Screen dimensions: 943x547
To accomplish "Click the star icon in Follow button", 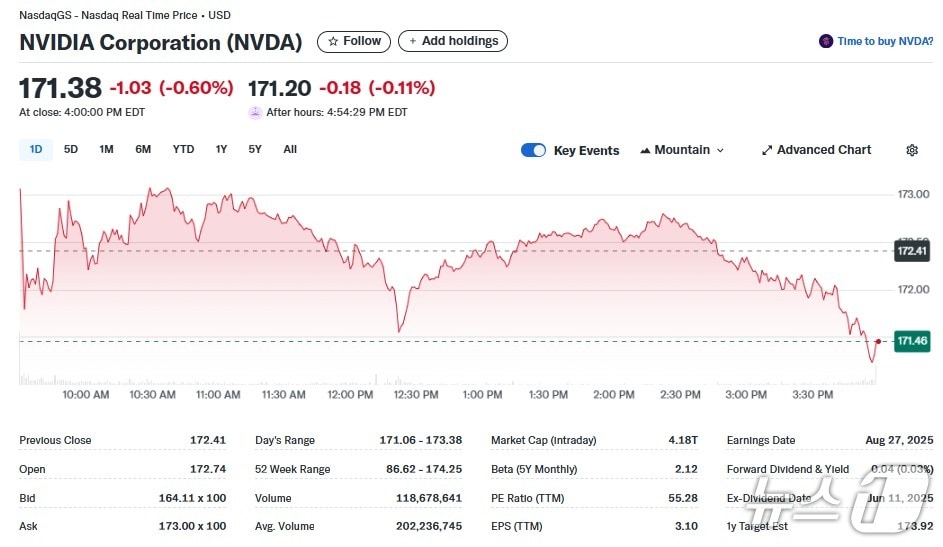I will click(x=333, y=42).
